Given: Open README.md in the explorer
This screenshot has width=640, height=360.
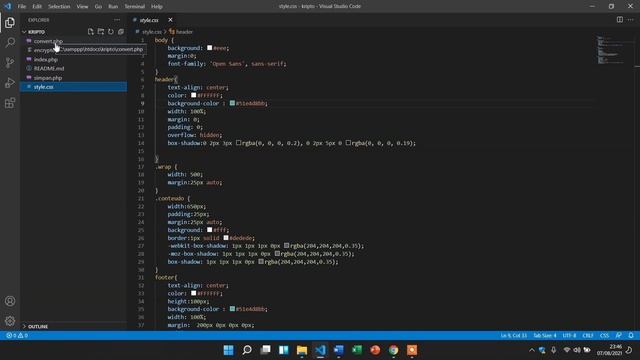Looking at the screenshot, I should 49,69.
